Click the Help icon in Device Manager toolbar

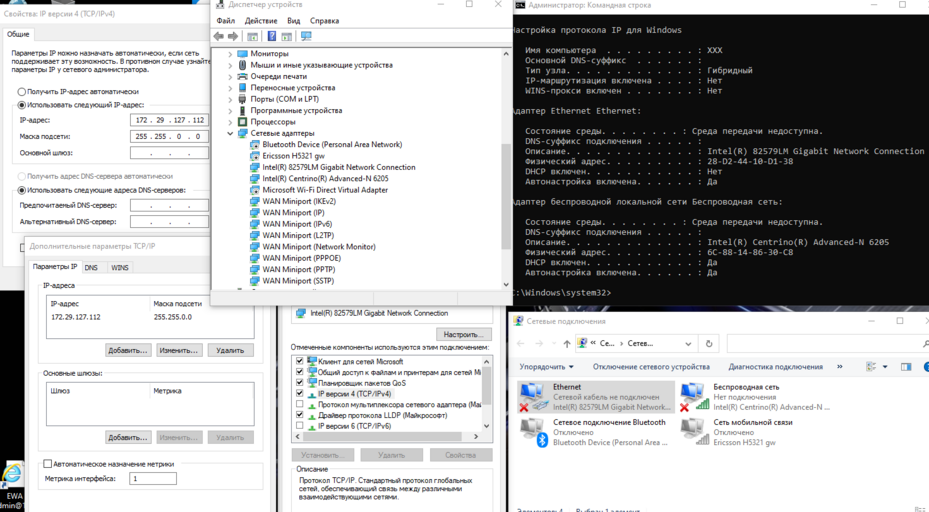271,37
